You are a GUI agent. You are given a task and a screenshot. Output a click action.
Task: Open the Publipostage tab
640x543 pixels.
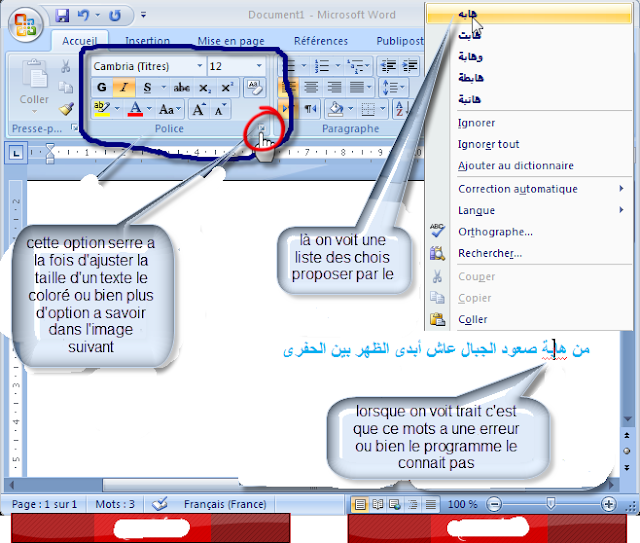399,41
